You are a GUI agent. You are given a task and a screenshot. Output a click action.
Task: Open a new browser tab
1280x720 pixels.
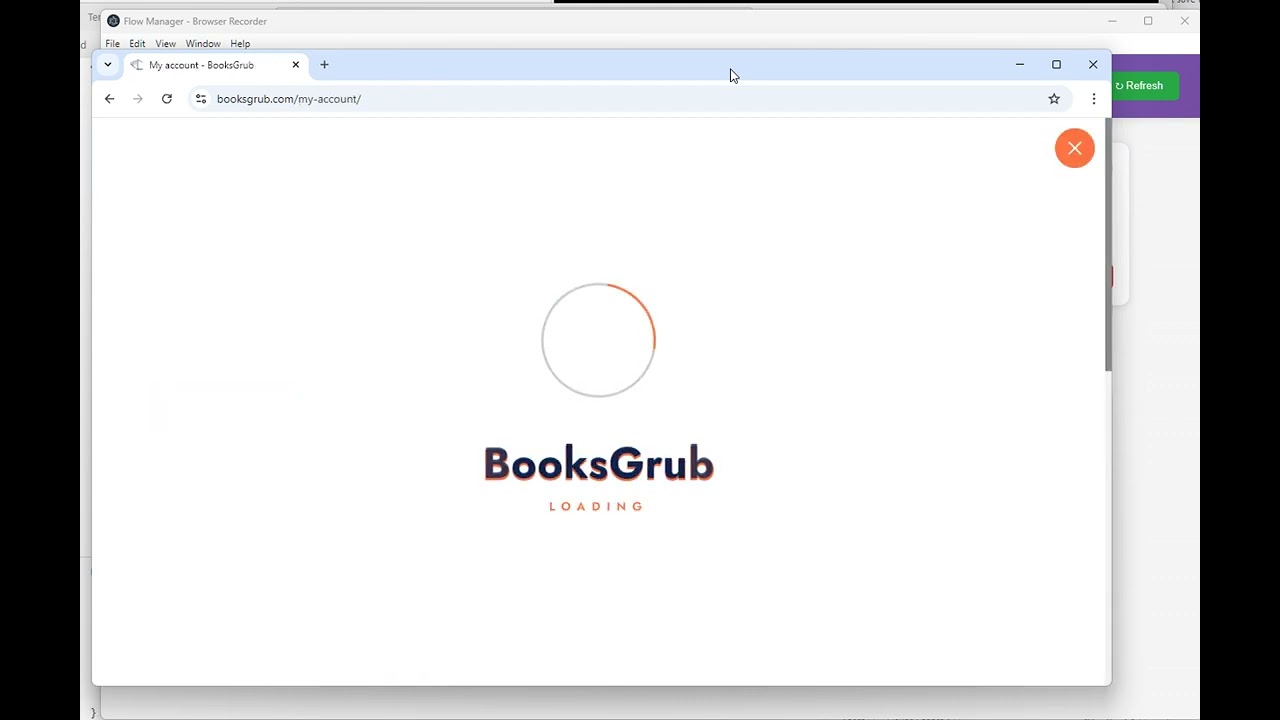click(324, 65)
